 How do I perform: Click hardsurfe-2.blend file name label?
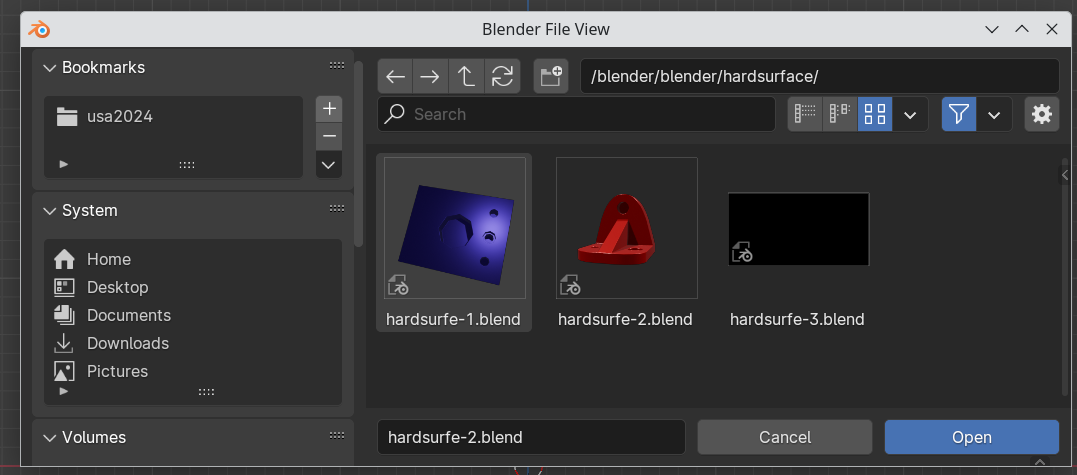tap(625, 320)
